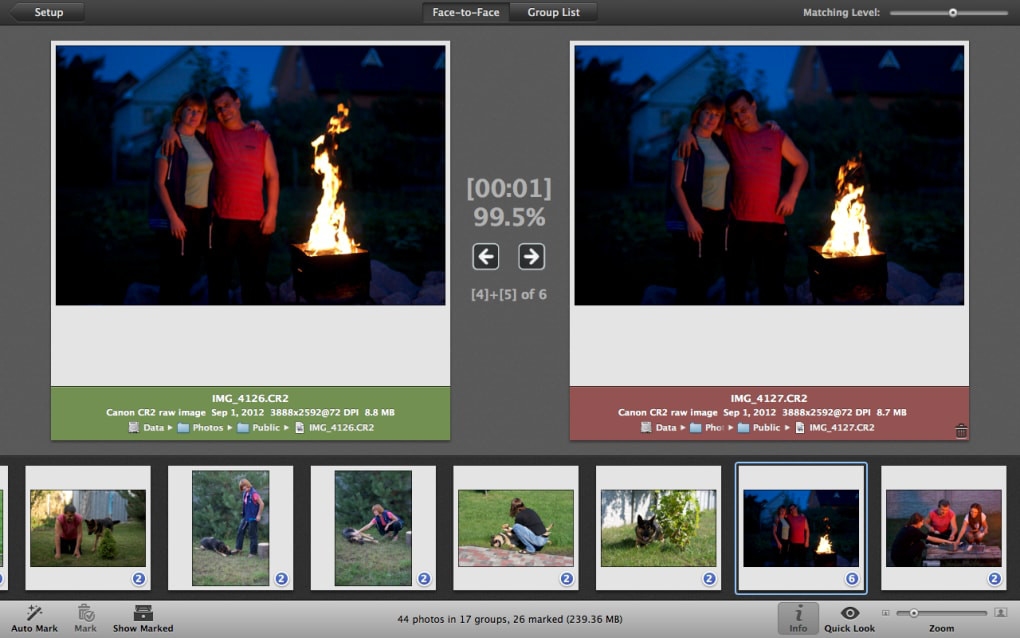
Task: Click the large zoom icon beside slider
Action: pos(1000,613)
